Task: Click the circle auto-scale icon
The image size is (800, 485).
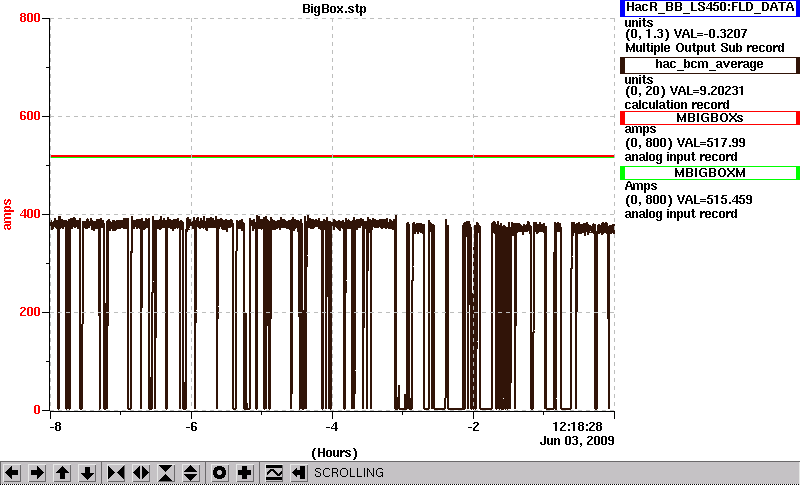Action: [219, 473]
